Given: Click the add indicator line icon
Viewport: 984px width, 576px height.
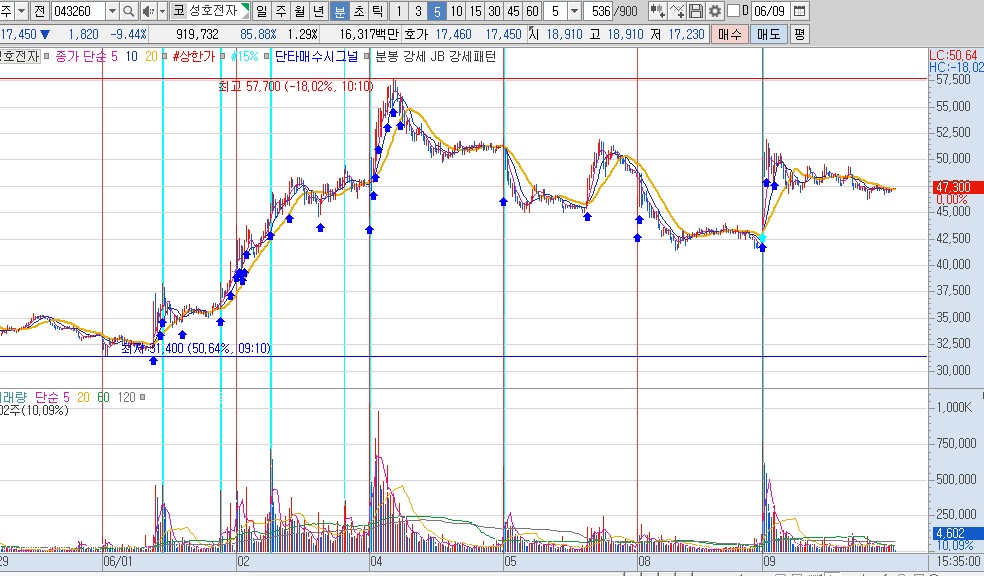Looking at the screenshot, I should click(676, 11).
